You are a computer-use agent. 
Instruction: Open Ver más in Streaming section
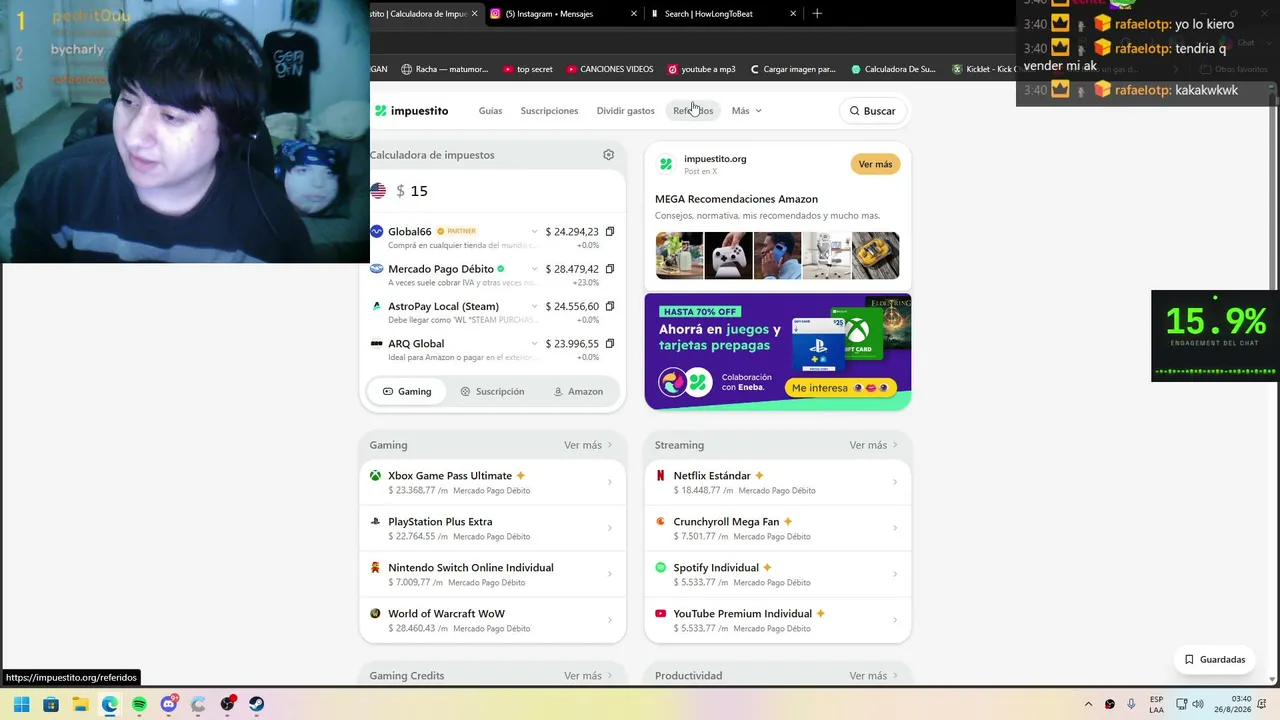[873, 445]
